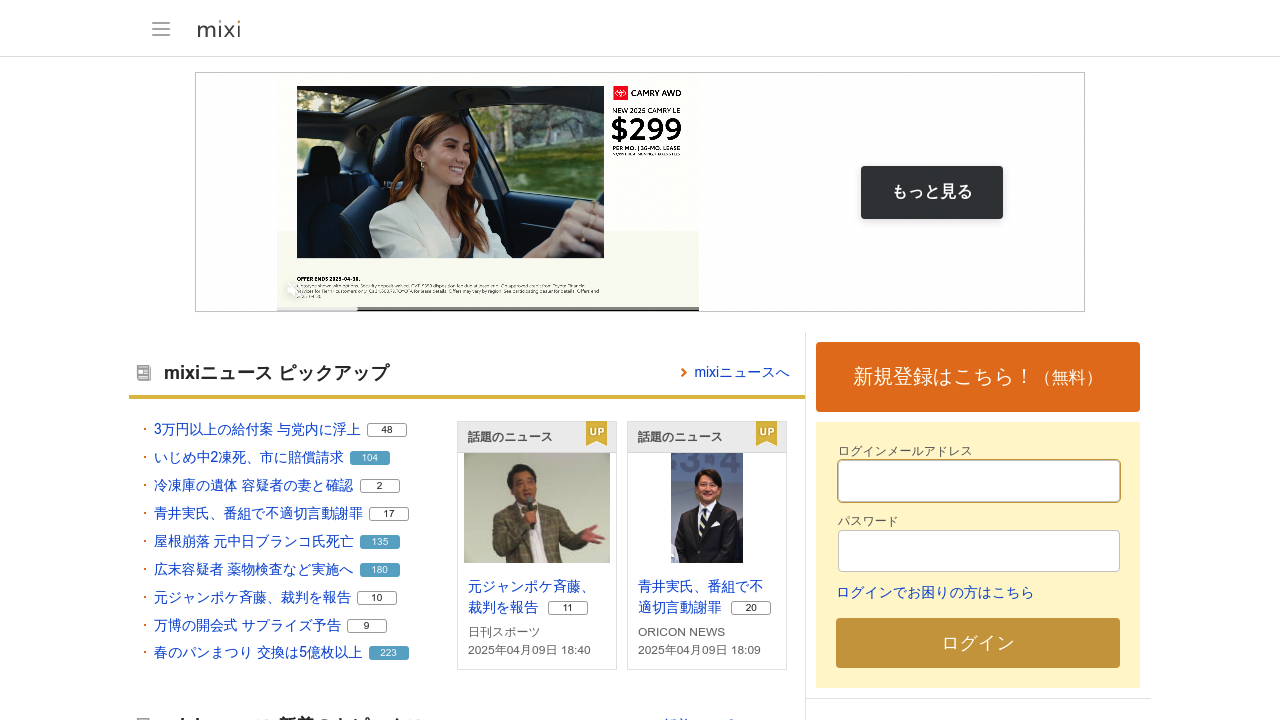Open thumbnail of 青井実氏 news card
Screen dimensions: 1280x720
click(x=707, y=508)
